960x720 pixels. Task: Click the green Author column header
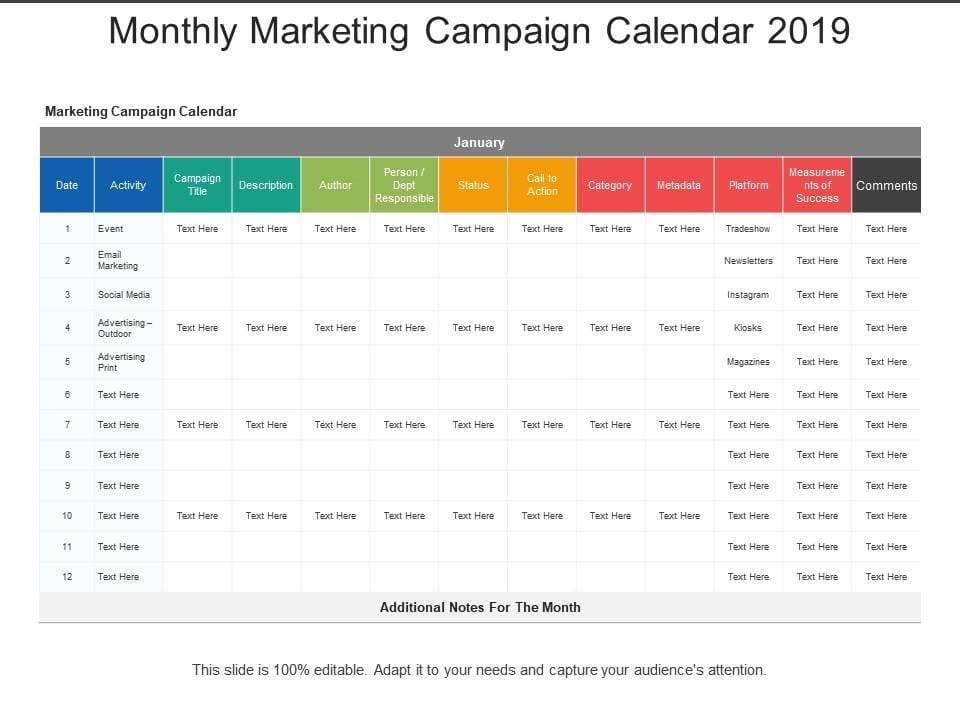[x=335, y=185]
